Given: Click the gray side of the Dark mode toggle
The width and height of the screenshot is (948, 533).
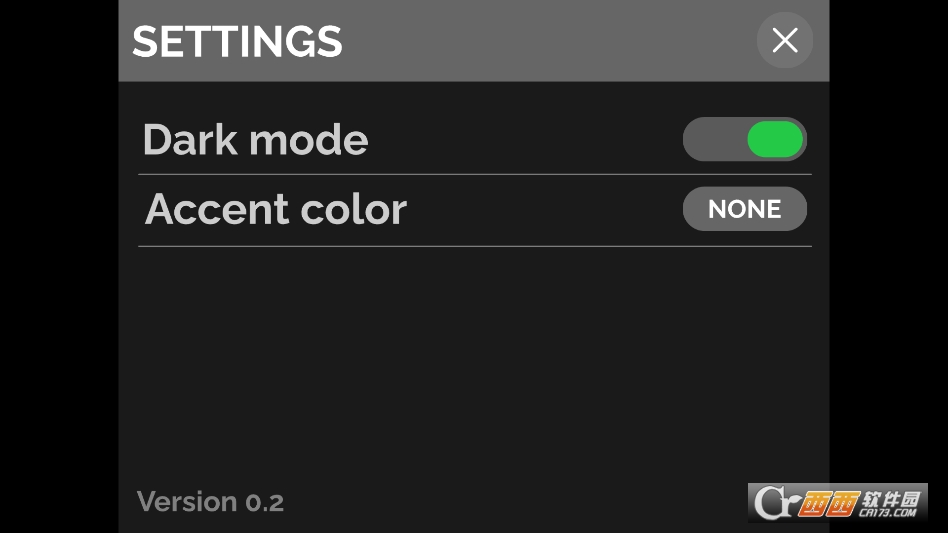Looking at the screenshot, I should click(x=714, y=140).
